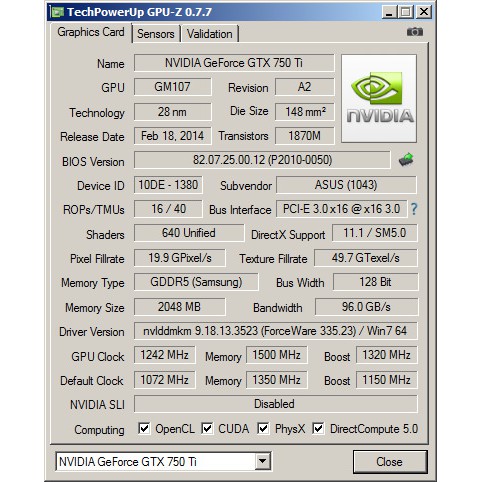Click the Bus Interface question mark help
The width and height of the screenshot is (482, 482).
[414, 209]
